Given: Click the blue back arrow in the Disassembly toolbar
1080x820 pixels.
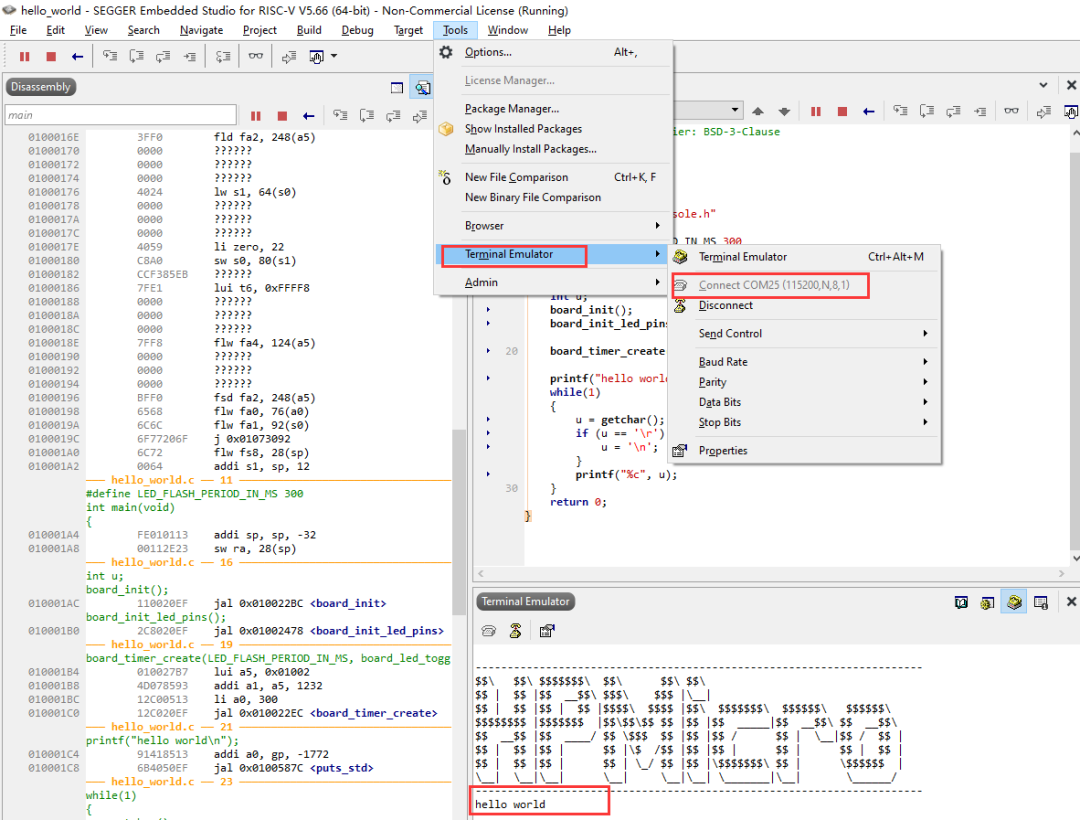Looking at the screenshot, I should pos(309,116).
